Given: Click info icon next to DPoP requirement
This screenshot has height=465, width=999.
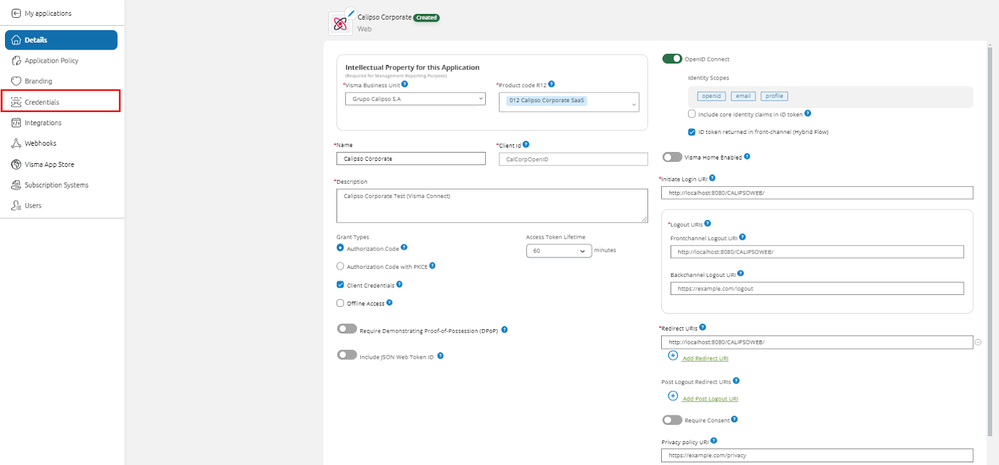Looking at the screenshot, I should coord(504,330).
